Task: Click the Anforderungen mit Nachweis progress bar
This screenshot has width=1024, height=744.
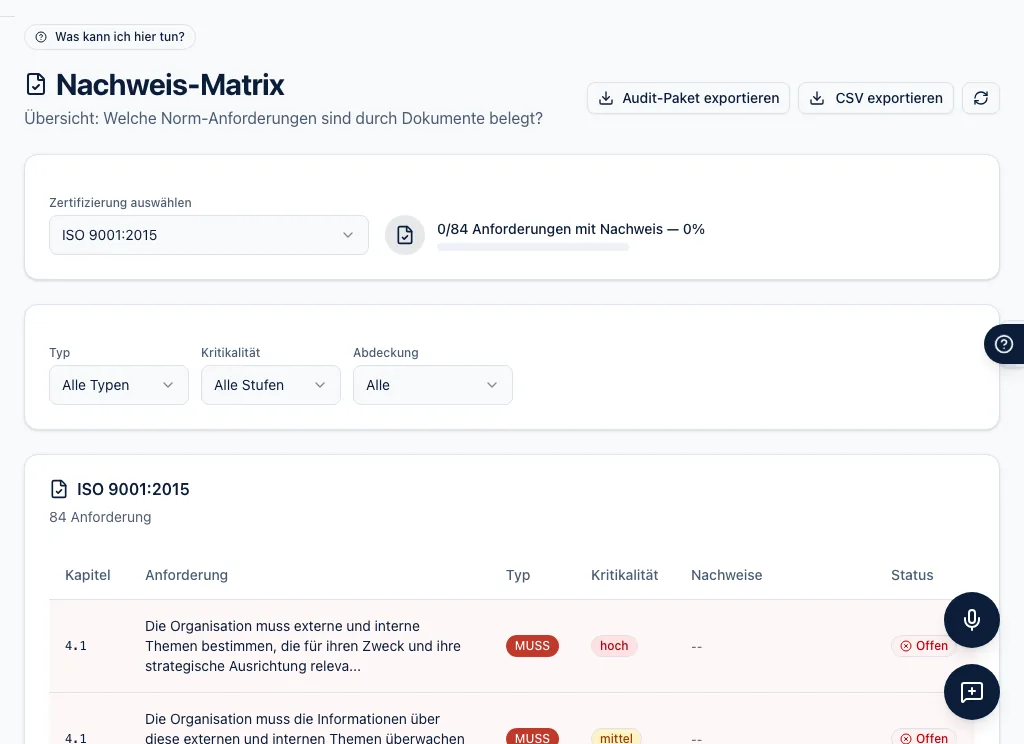Action: point(533,248)
